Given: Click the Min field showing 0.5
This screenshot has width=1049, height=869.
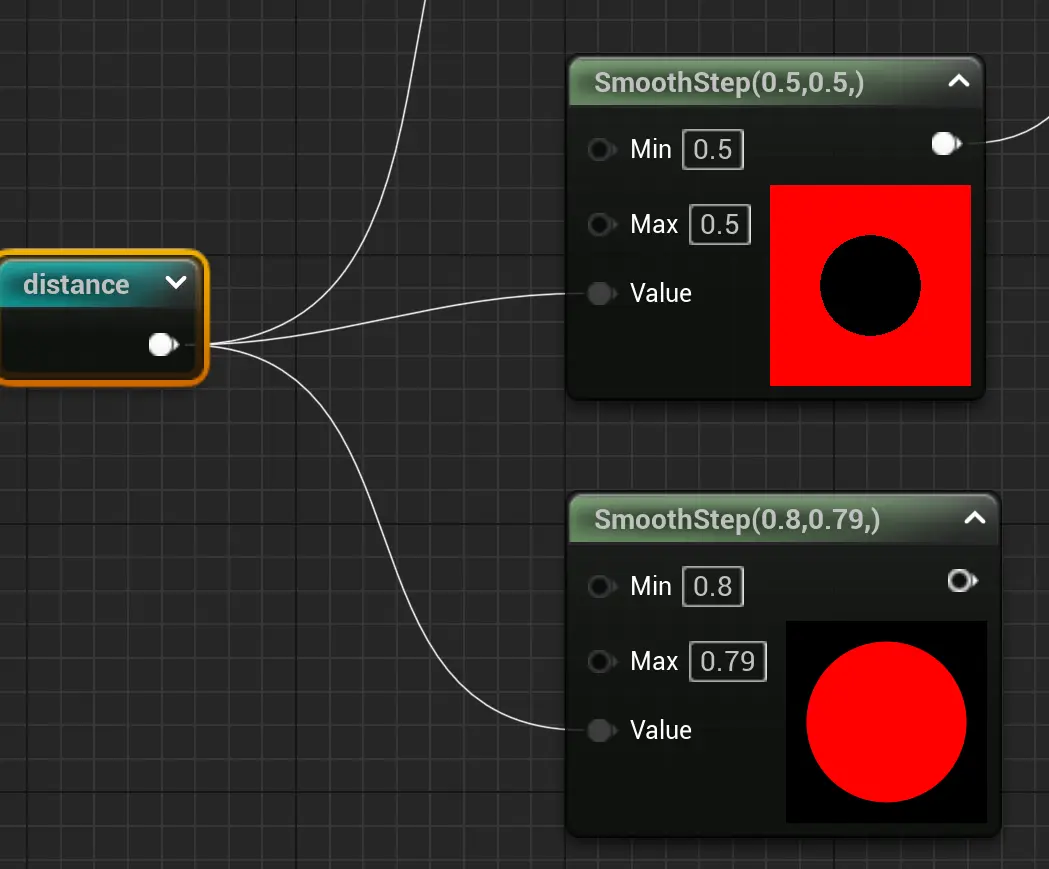Looking at the screenshot, I should [x=712, y=150].
